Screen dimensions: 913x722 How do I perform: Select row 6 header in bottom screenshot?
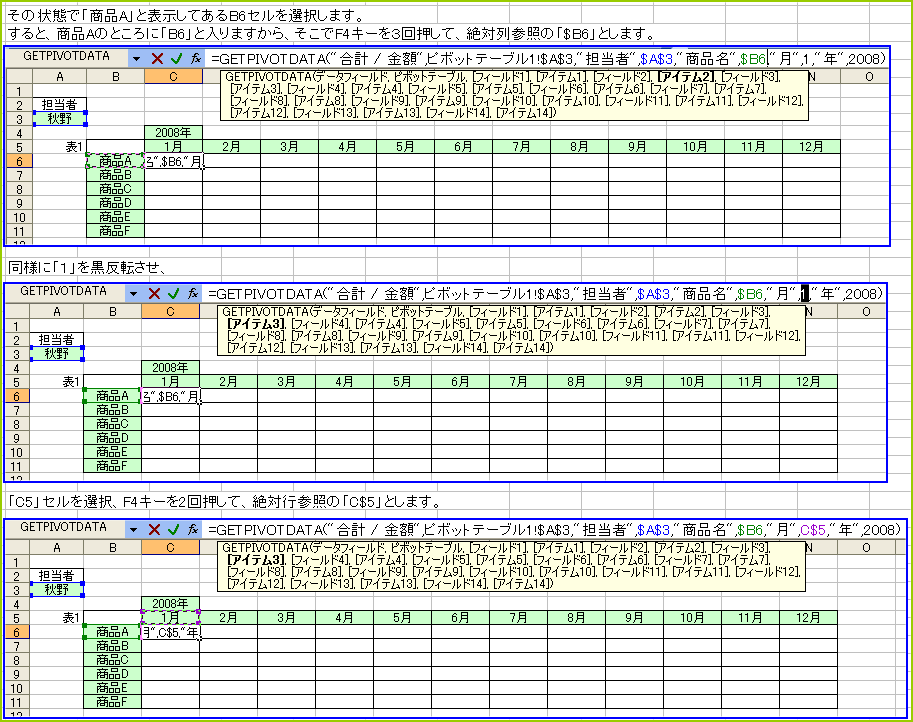click(x=16, y=632)
